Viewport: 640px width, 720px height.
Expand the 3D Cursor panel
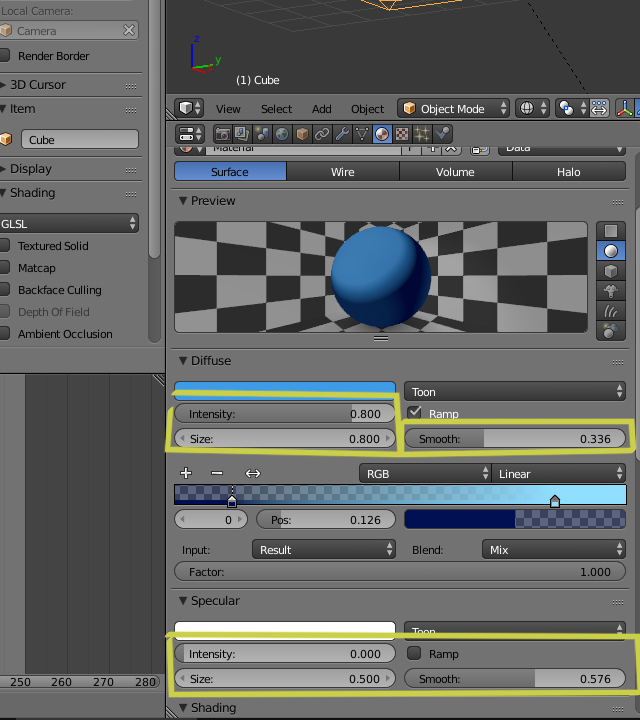[x=38, y=85]
